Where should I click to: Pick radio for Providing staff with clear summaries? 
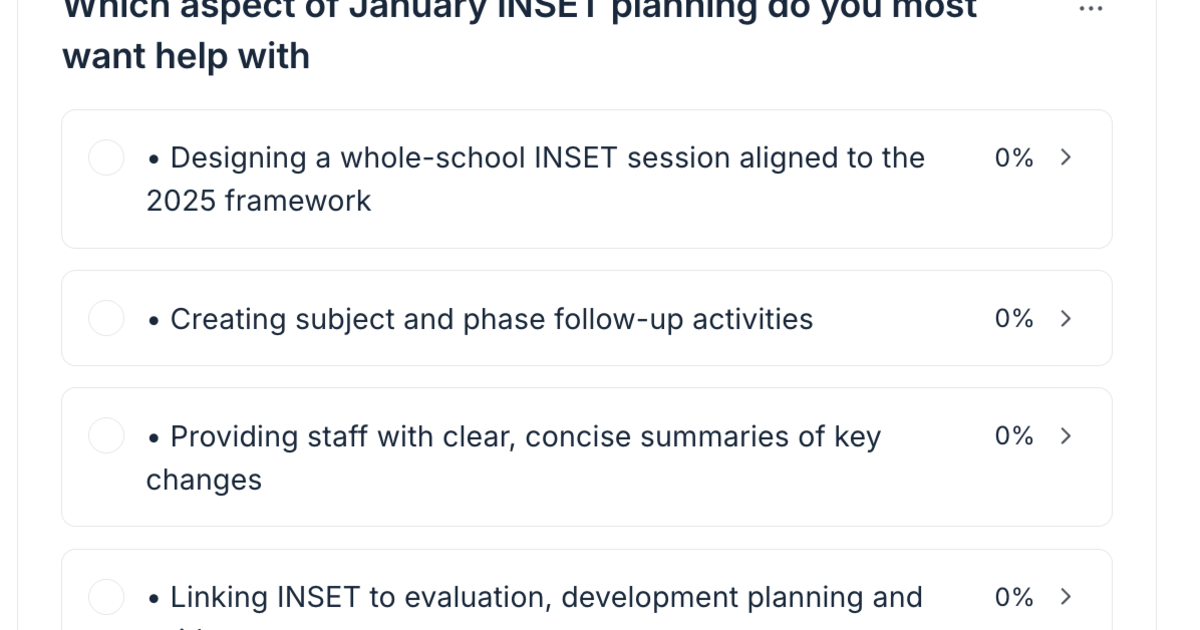106,436
